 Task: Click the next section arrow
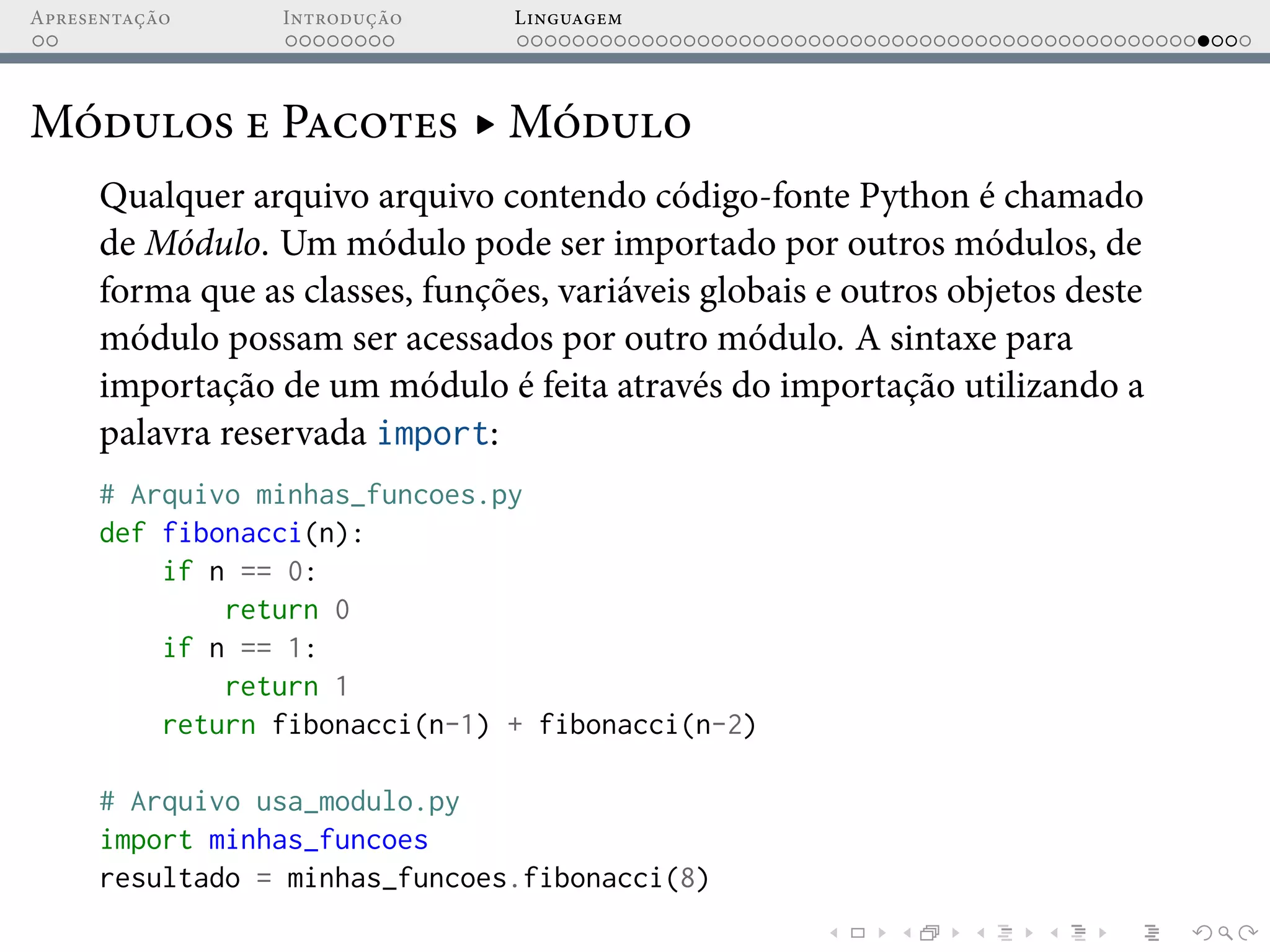[x=1102, y=933]
